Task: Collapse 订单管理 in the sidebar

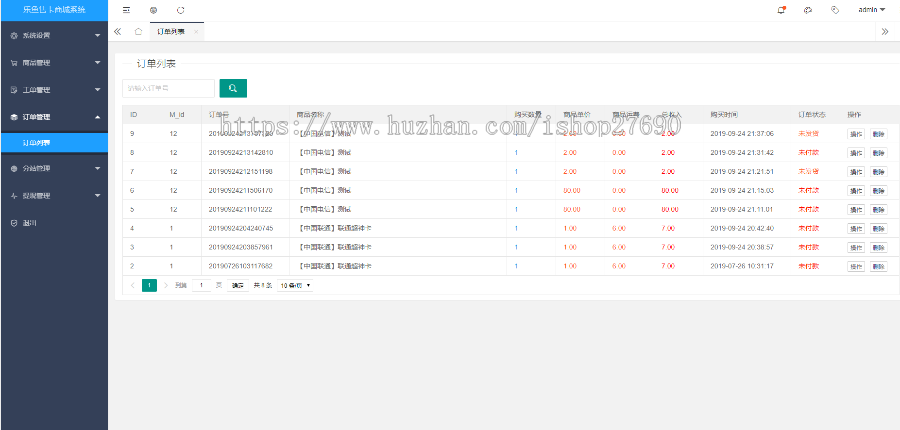Action: tap(54, 117)
